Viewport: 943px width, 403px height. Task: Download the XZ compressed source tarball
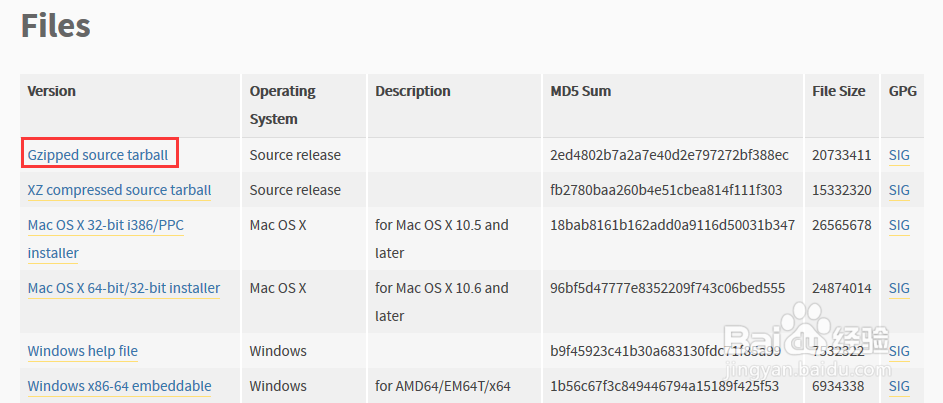click(x=119, y=190)
